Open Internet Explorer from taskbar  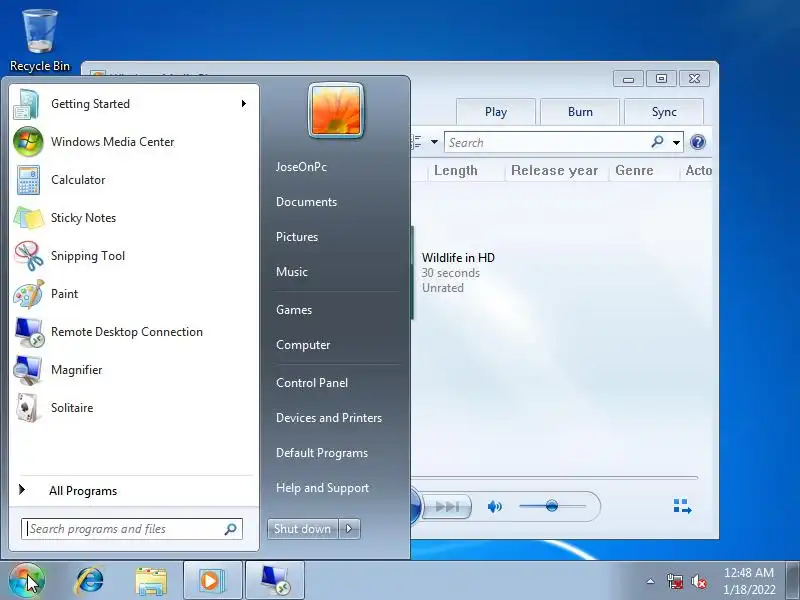tap(90, 581)
